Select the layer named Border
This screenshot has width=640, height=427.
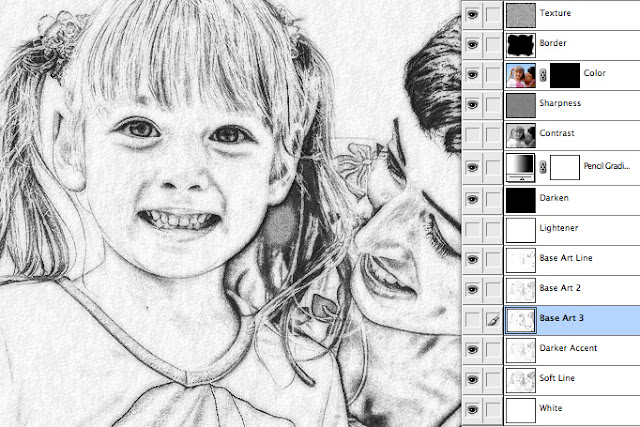click(553, 43)
